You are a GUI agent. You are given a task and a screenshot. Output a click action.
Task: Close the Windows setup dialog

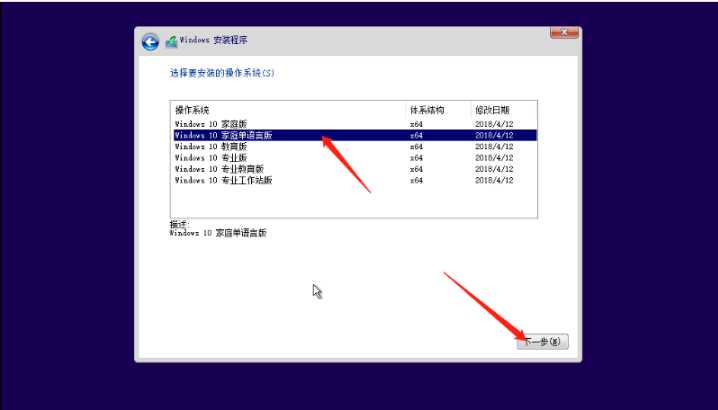click(x=564, y=33)
